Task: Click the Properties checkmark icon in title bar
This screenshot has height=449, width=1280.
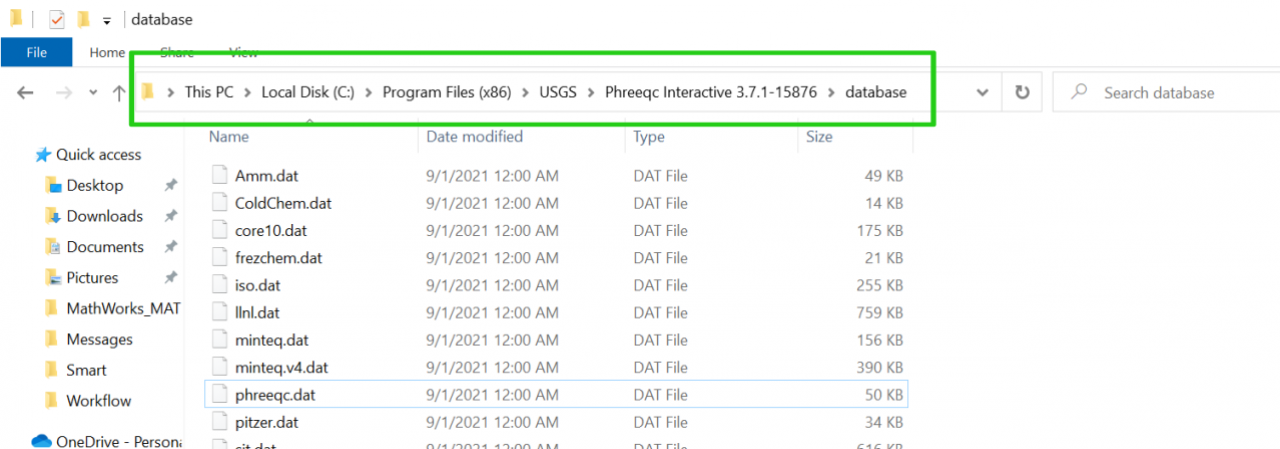Action: click(x=57, y=19)
